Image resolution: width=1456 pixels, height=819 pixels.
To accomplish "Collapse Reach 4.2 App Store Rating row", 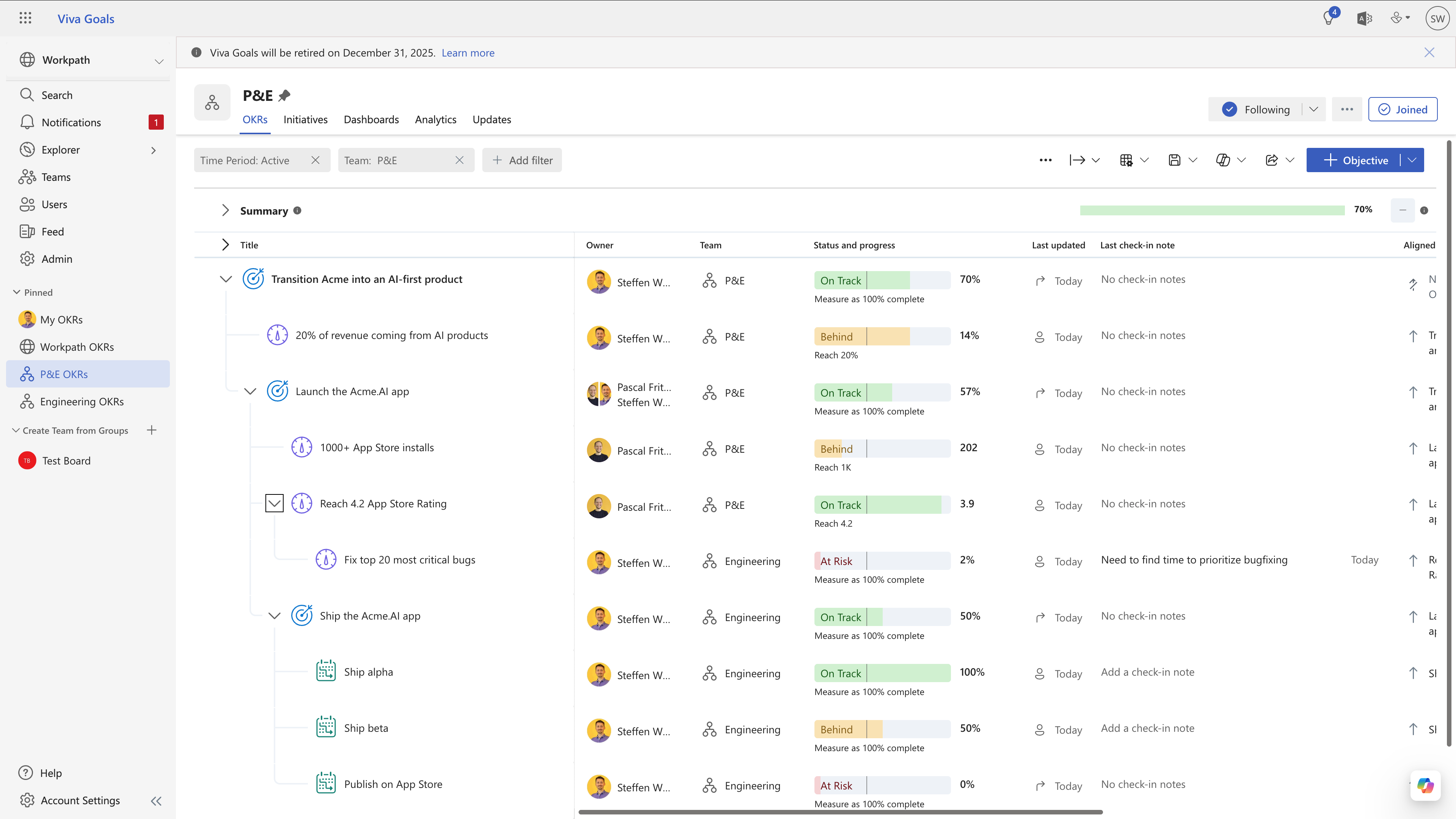I will coord(274,503).
